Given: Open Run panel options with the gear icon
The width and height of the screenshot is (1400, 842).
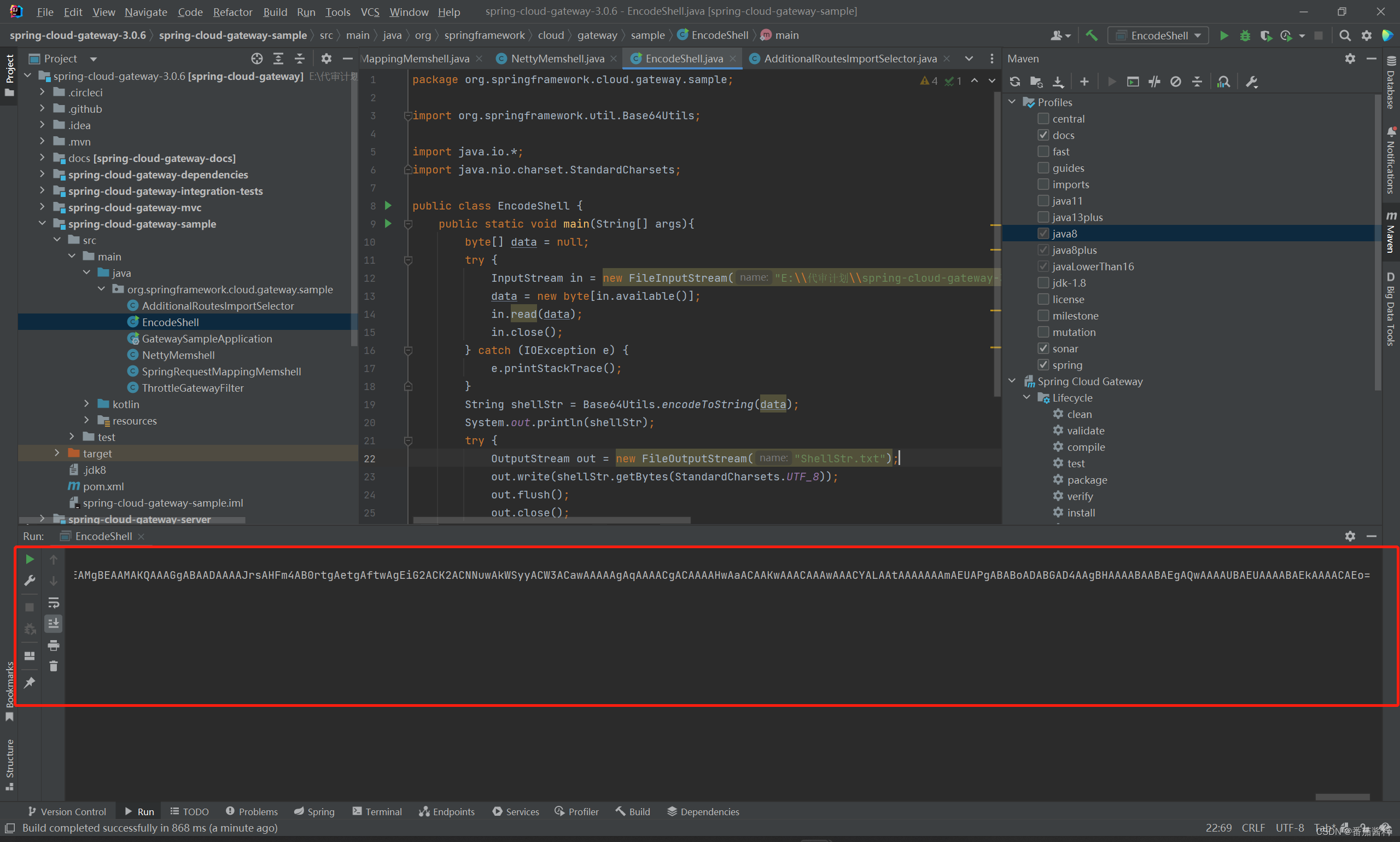Looking at the screenshot, I should (1350, 536).
